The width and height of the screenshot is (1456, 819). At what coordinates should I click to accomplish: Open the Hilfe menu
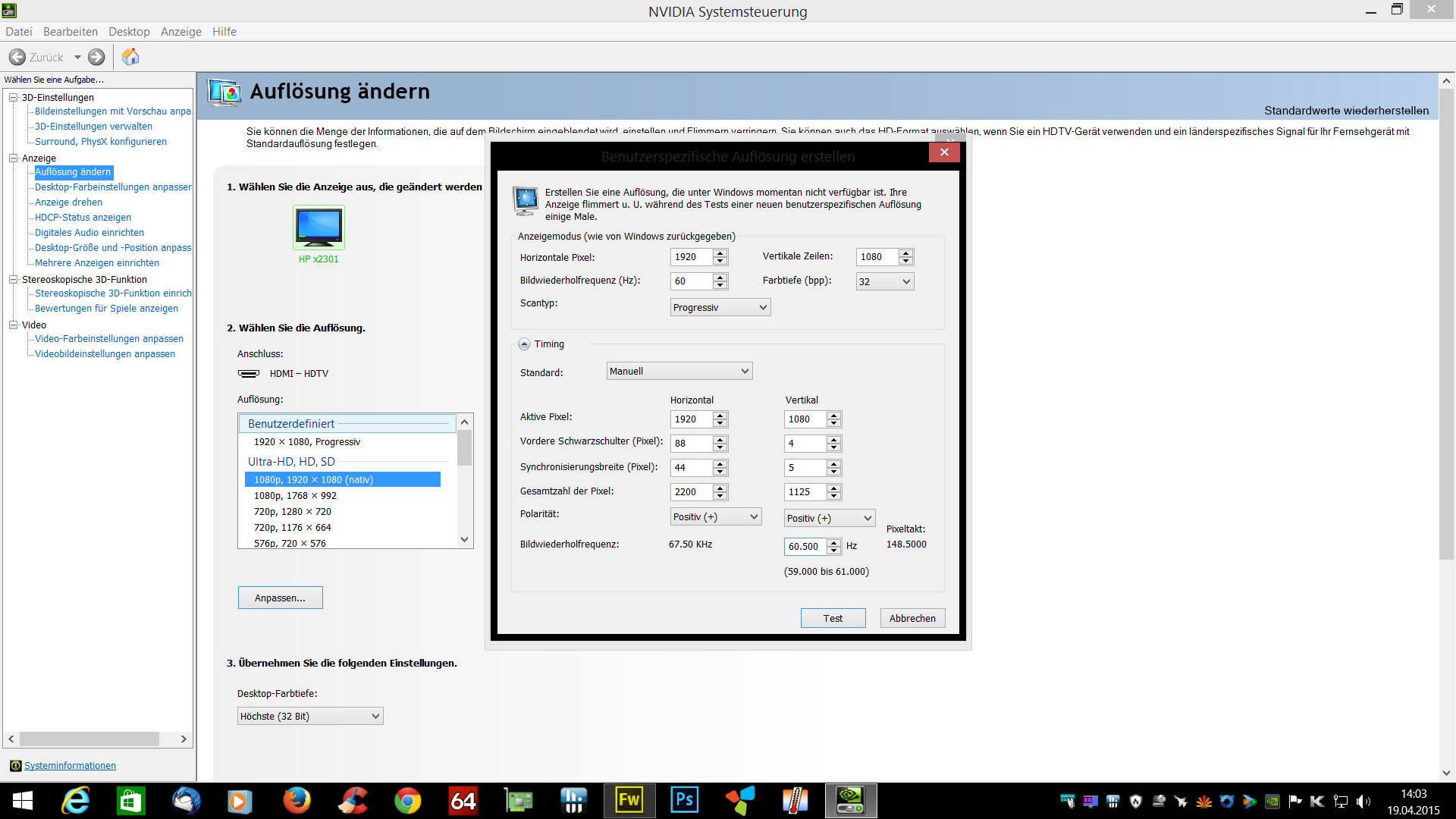[224, 32]
